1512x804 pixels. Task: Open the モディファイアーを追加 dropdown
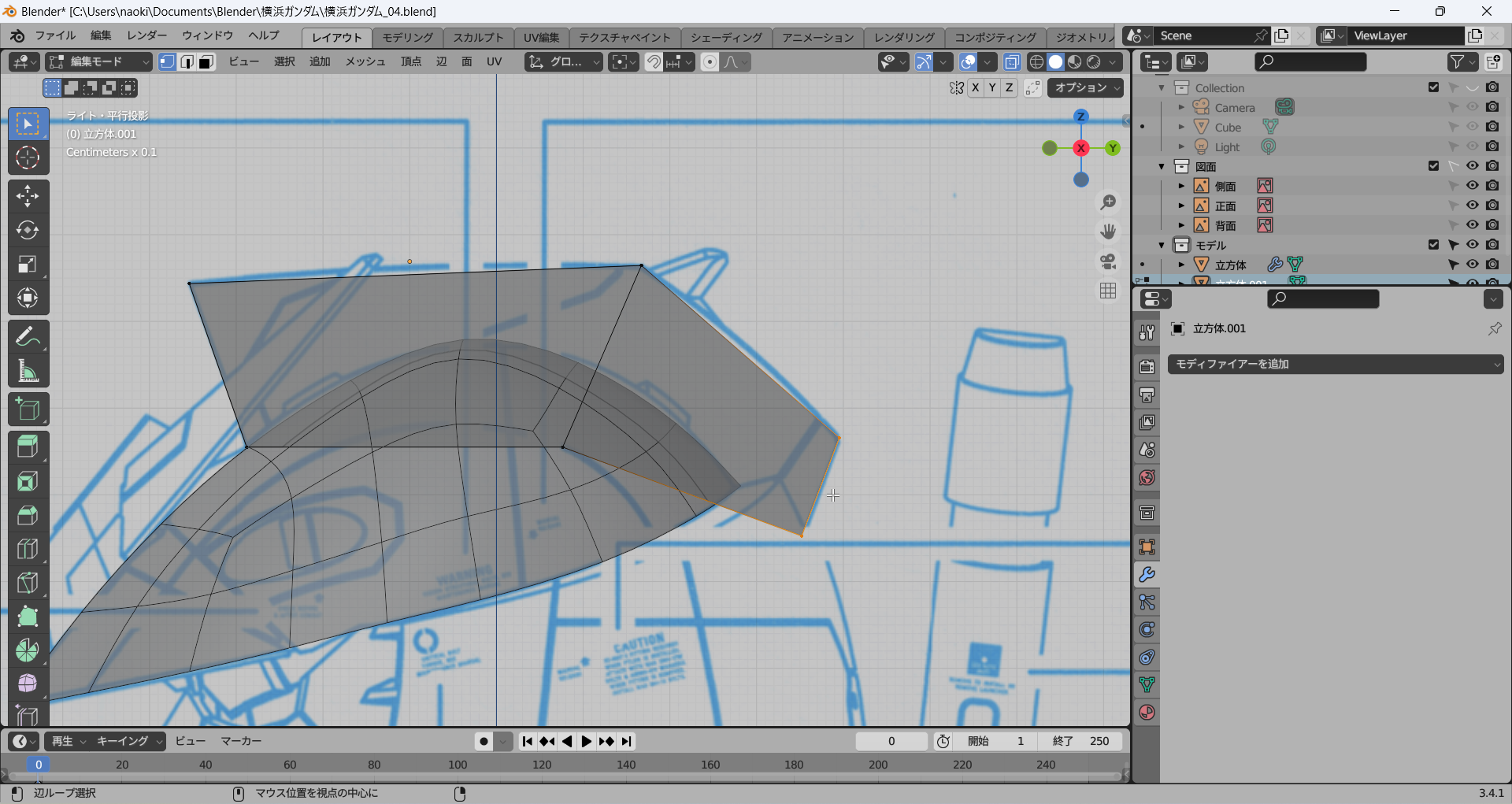pyautogui.click(x=1335, y=364)
